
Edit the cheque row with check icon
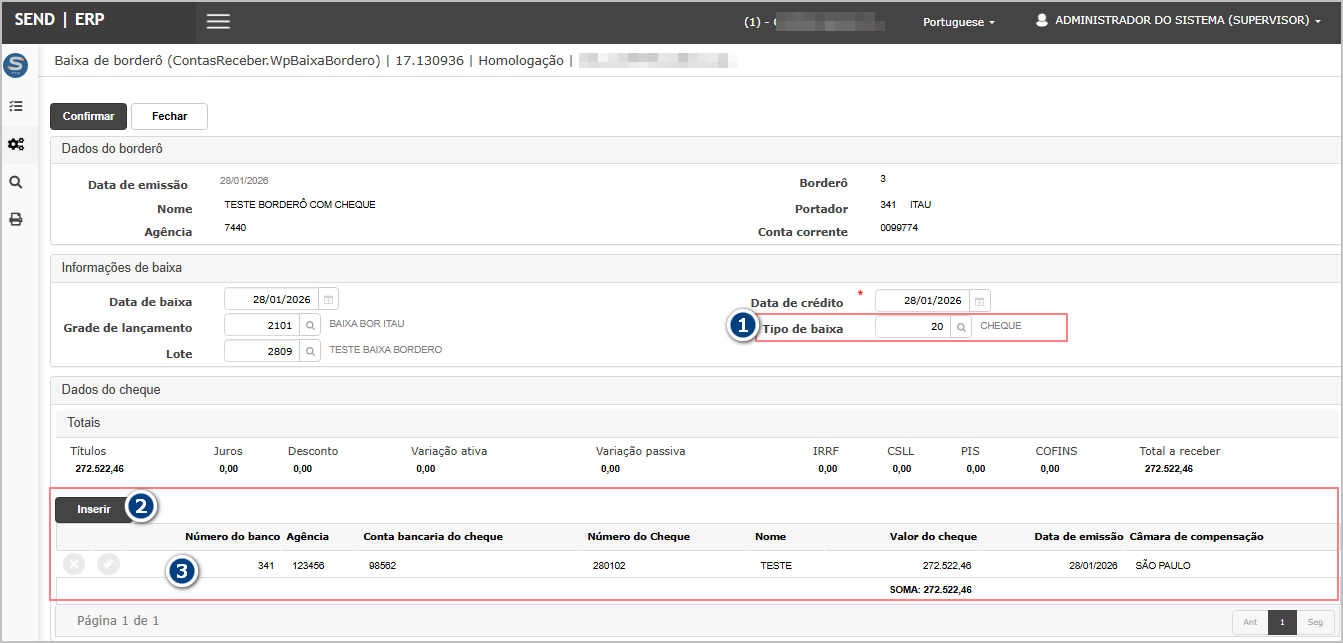click(108, 564)
